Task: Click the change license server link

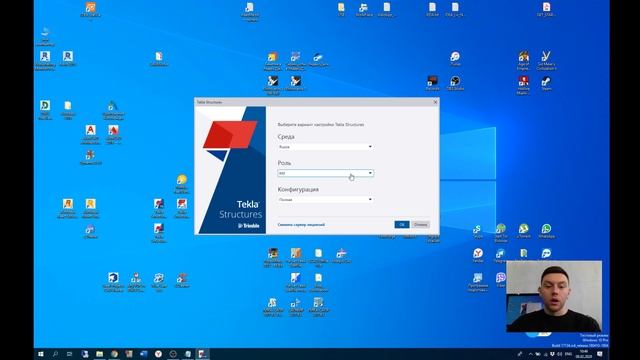Action: (x=301, y=224)
